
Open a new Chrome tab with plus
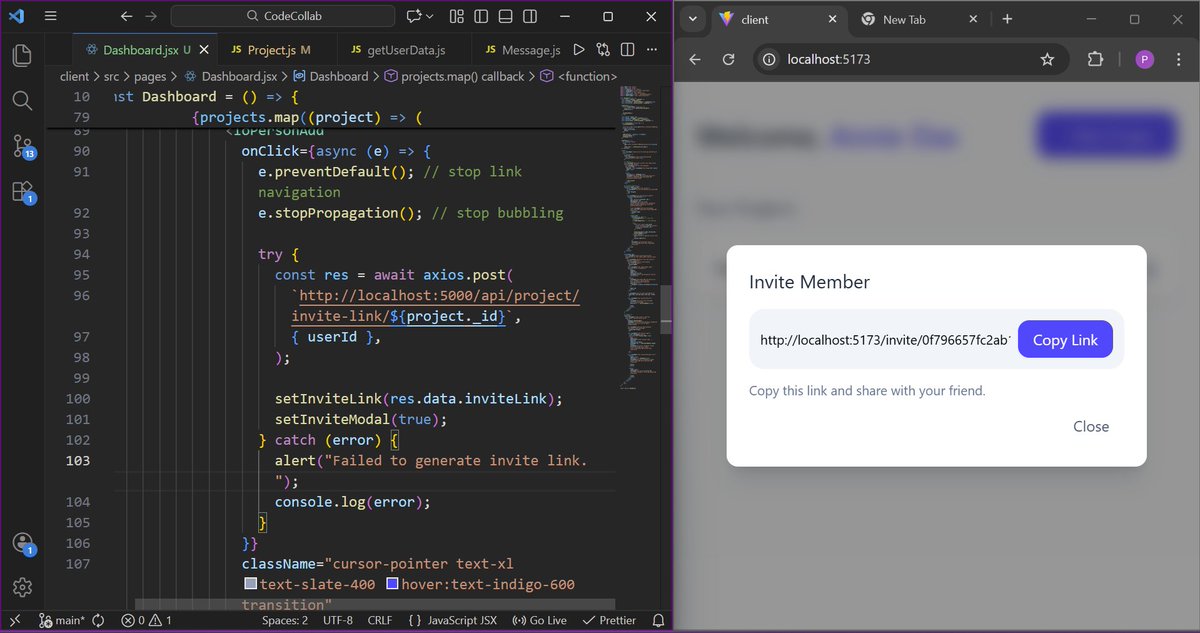1007,20
